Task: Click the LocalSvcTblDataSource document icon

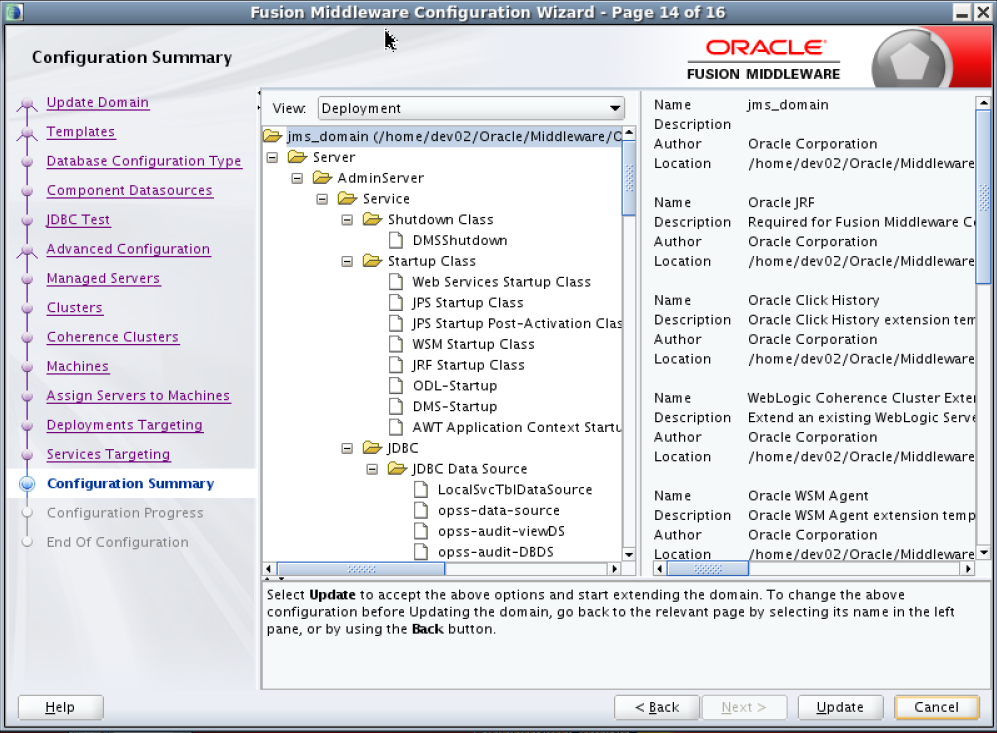Action: point(421,490)
